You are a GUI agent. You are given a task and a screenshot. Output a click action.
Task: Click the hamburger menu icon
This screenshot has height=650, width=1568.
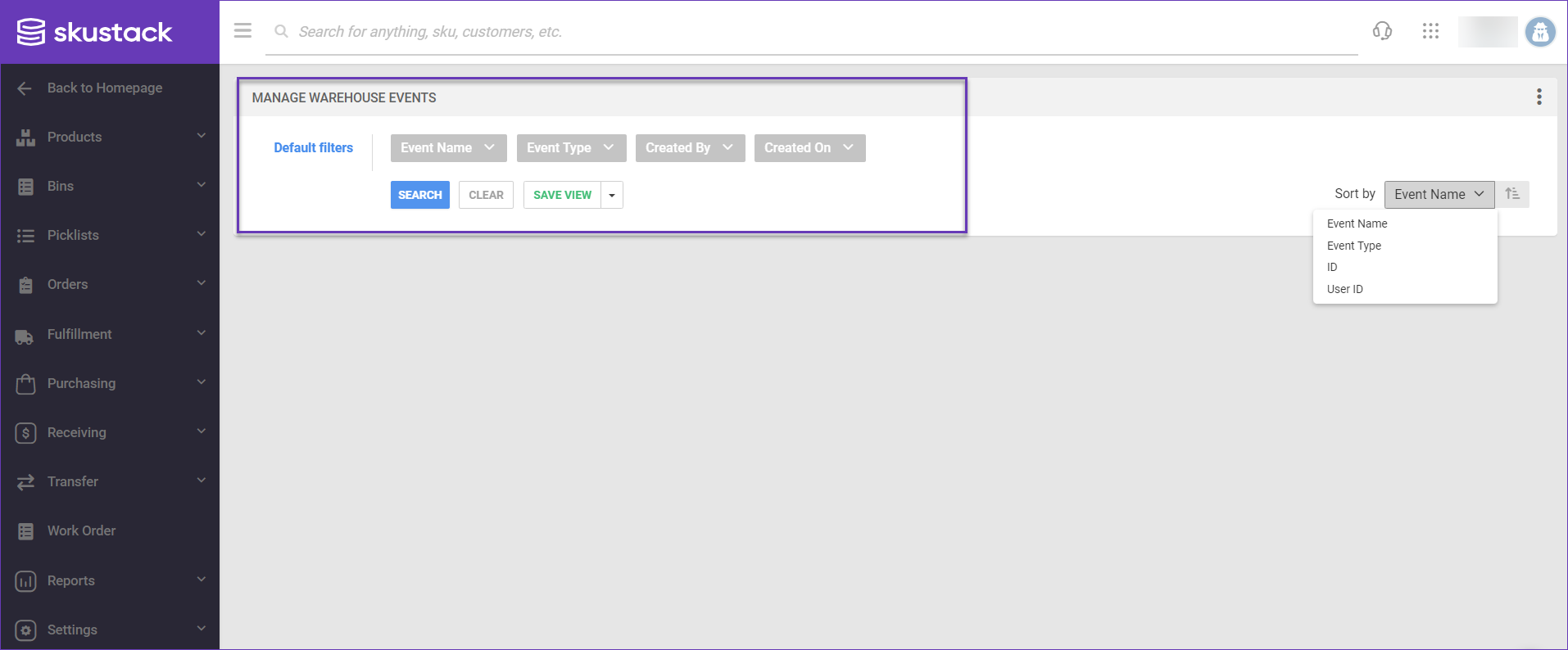pyautogui.click(x=242, y=31)
